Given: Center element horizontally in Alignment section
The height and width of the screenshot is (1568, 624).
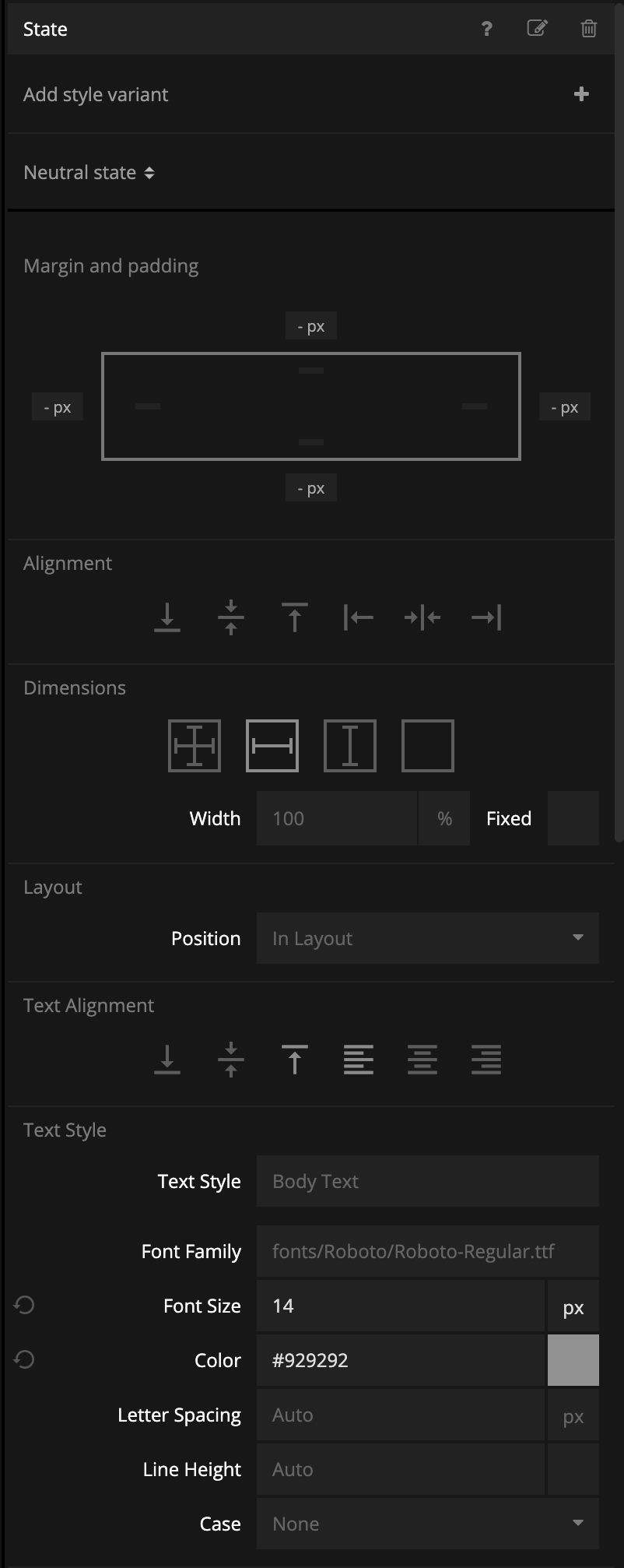Looking at the screenshot, I should point(422,617).
